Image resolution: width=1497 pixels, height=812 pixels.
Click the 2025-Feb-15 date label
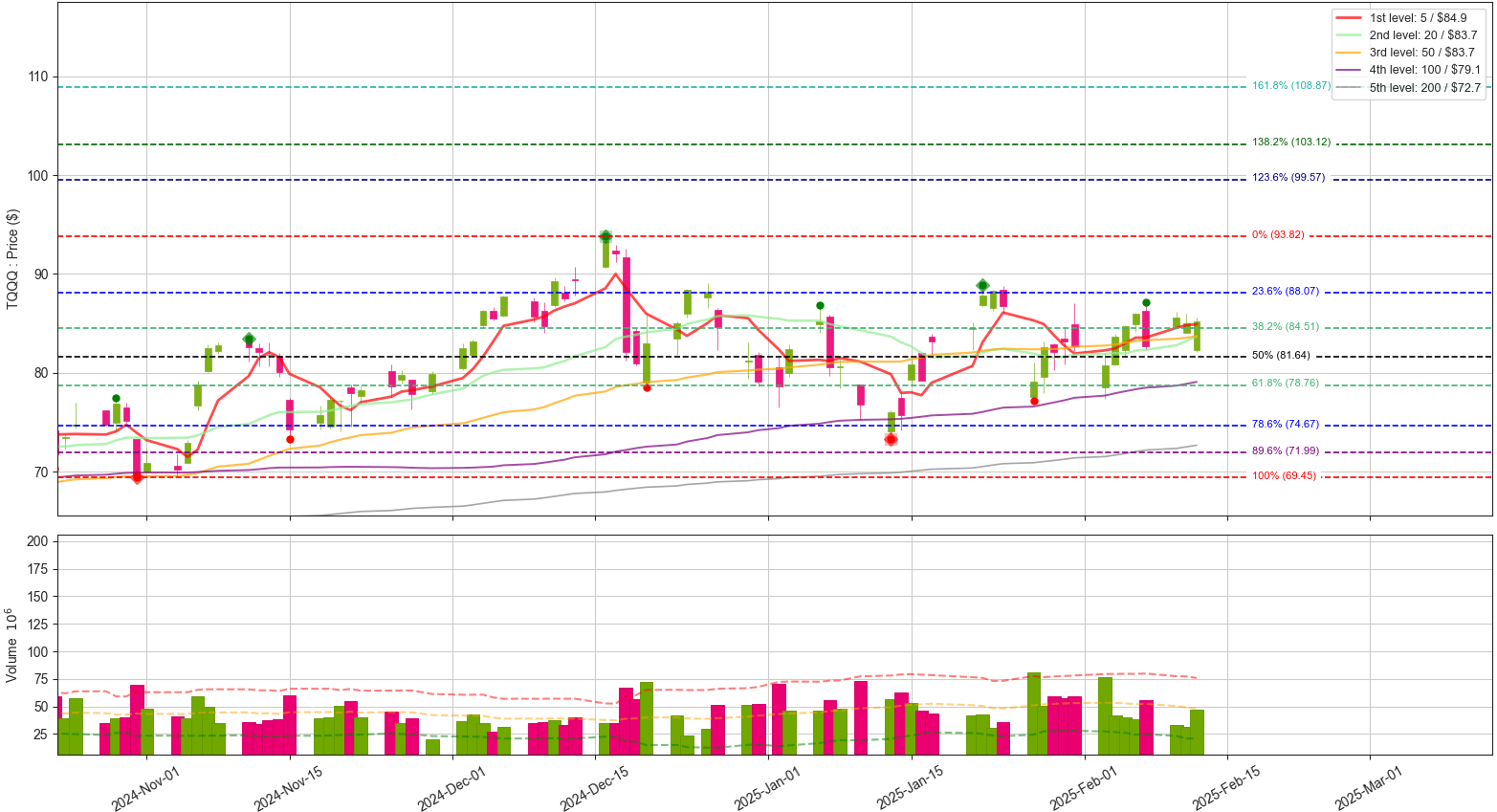[1226, 787]
